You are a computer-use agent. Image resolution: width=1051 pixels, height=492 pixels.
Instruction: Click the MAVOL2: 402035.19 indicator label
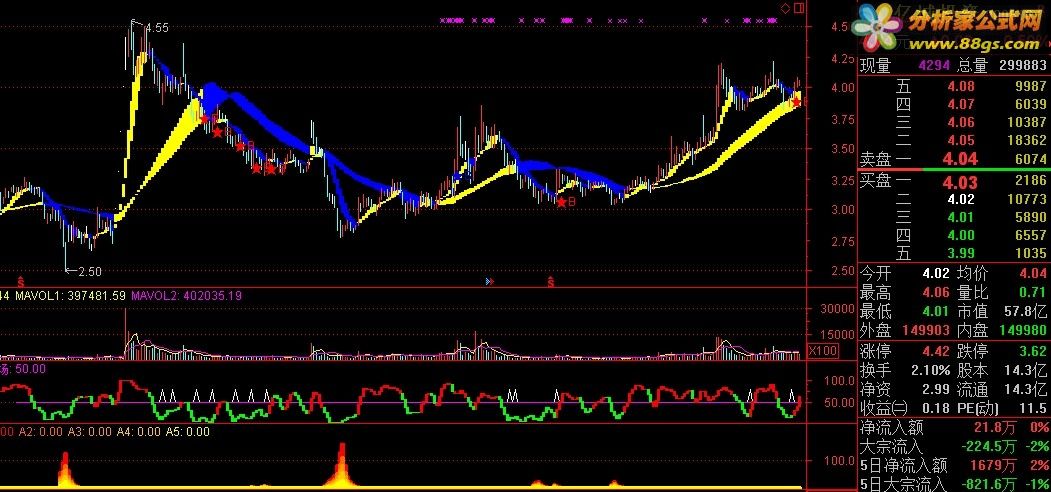click(187, 295)
